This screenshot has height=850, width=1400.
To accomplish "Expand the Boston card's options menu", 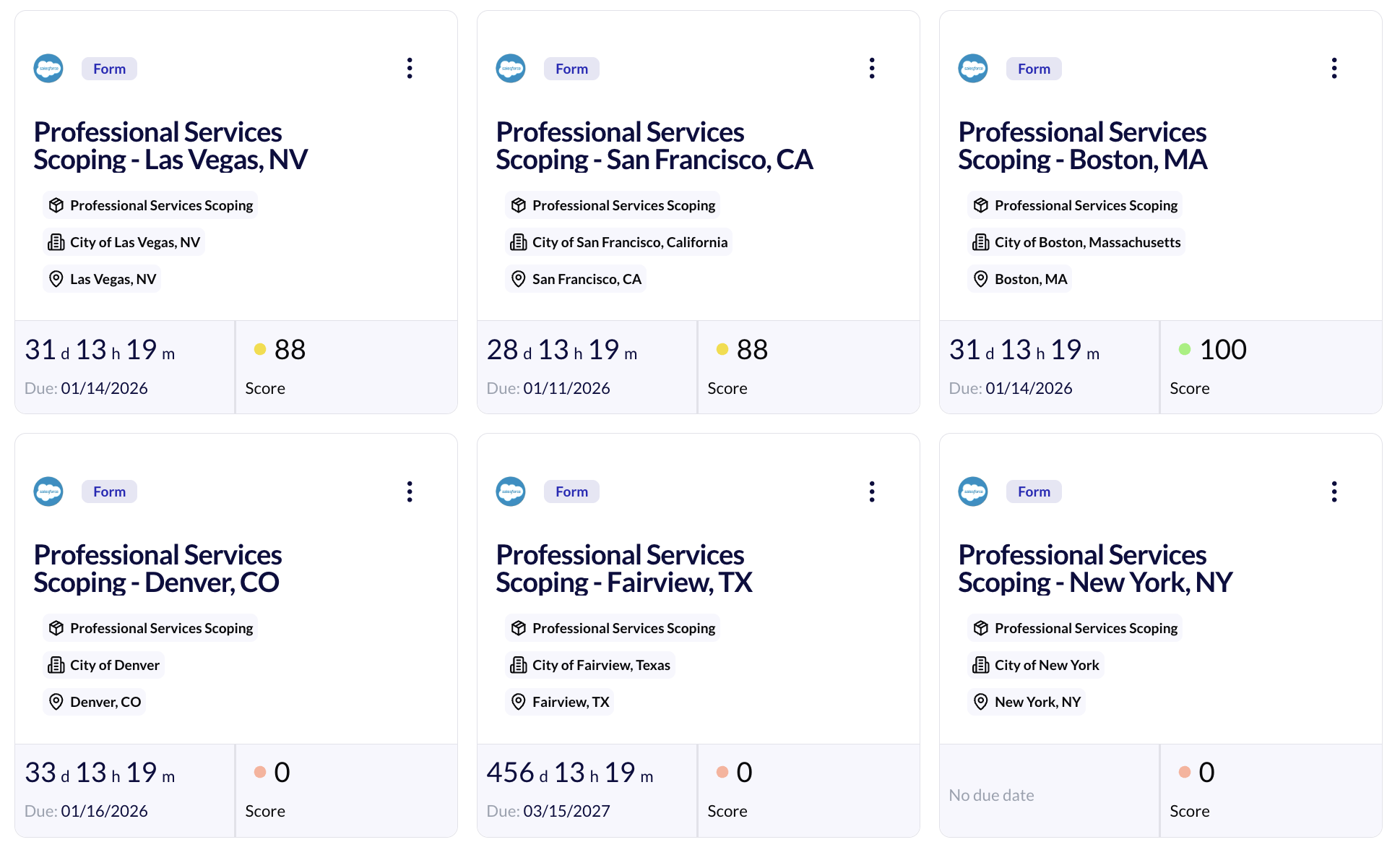I will point(1334,69).
